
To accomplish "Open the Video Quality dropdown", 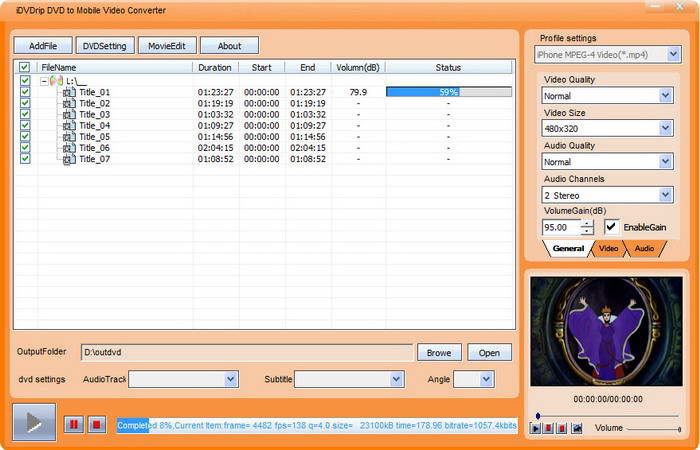I will (x=666, y=96).
